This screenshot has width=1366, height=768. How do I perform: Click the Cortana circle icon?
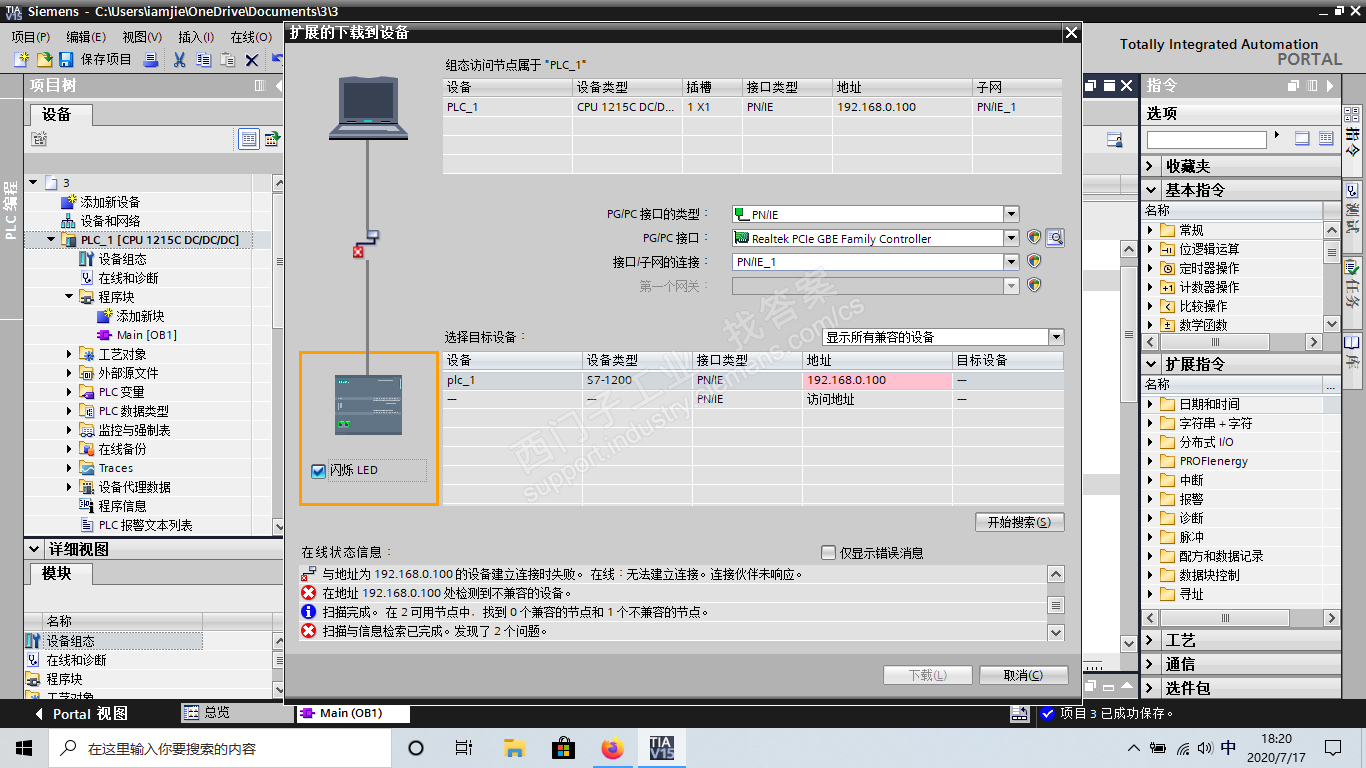click(x=416, y=748)
